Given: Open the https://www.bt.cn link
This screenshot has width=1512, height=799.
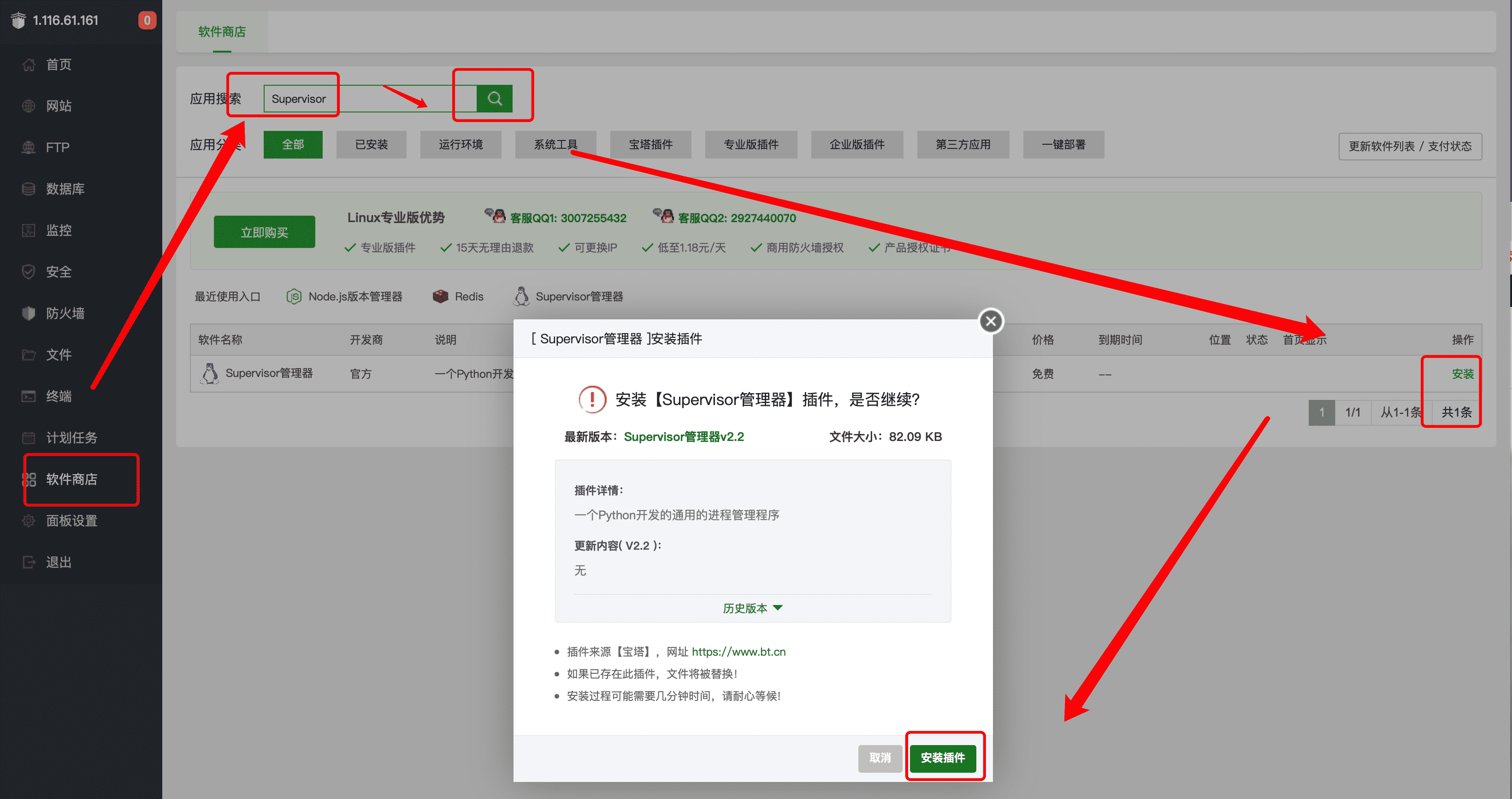Looking at the screenshot, I should (738, 652).
